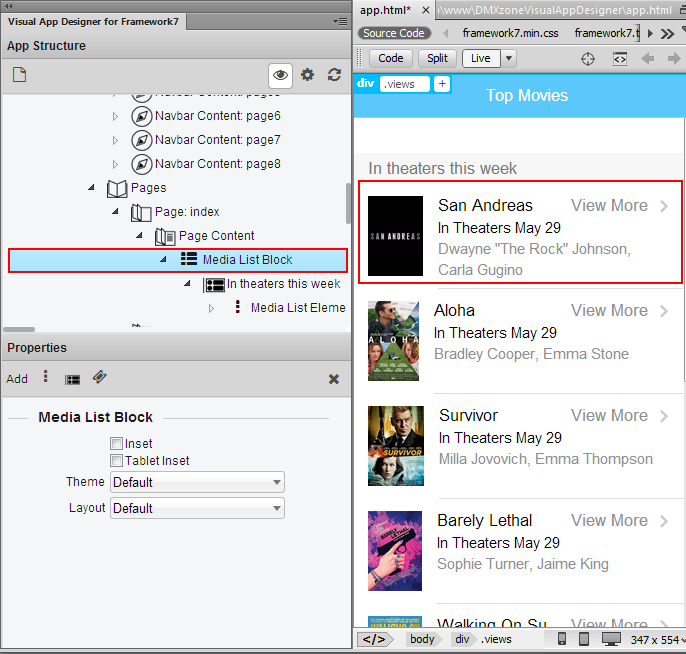
Task: Switch to Split view
Action: 437,58
